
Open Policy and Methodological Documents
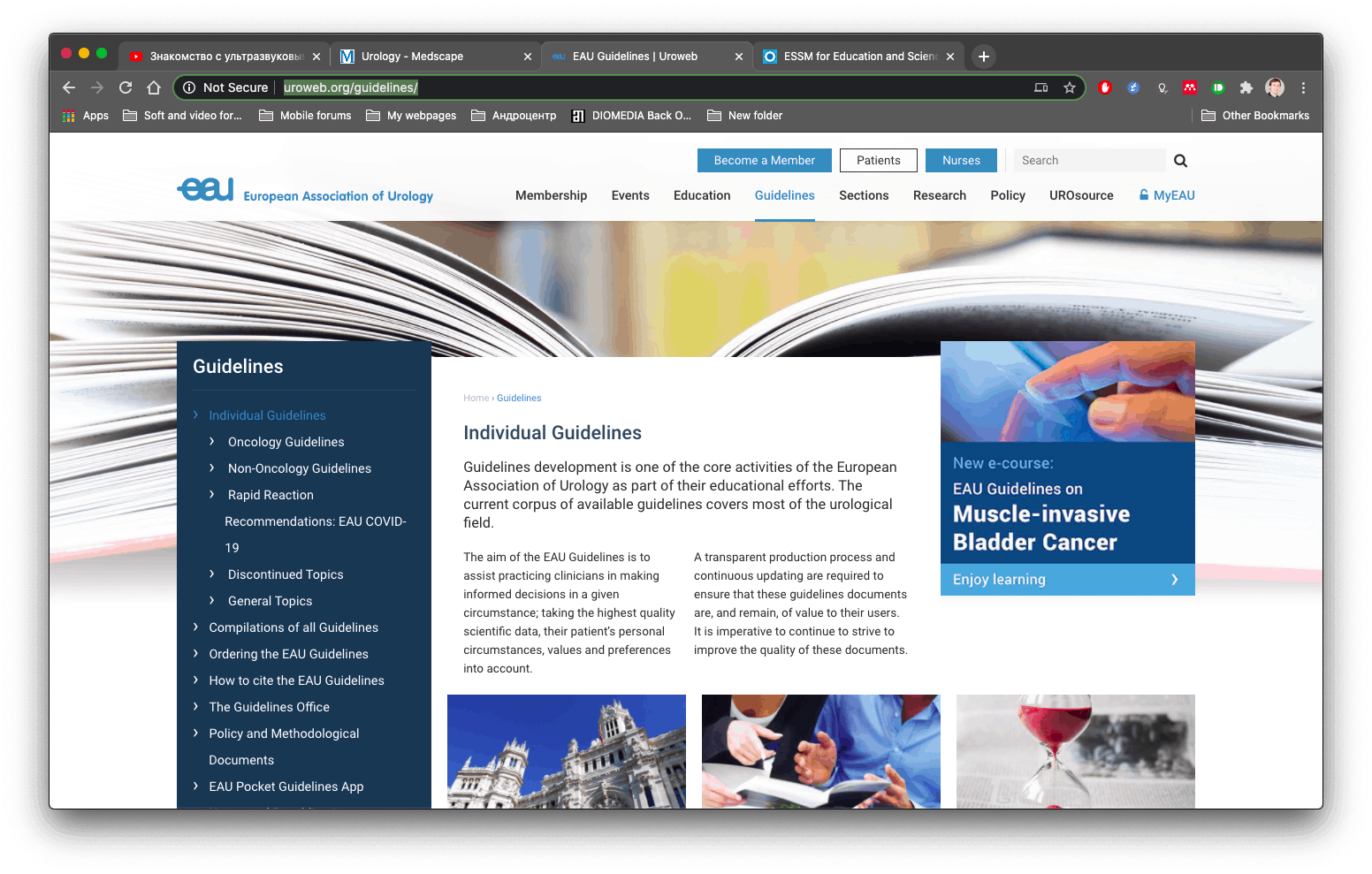coord(284,747)
